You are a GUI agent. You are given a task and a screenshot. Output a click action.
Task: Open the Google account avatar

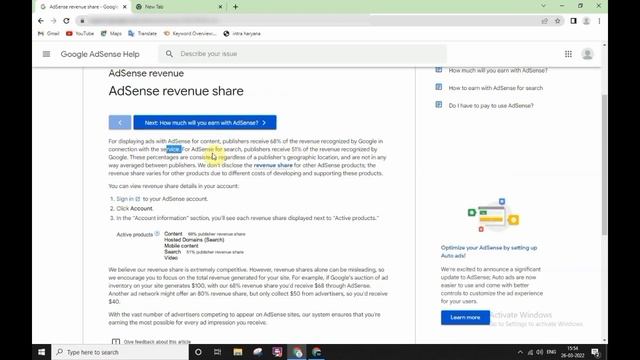click(x=587, y=54)
